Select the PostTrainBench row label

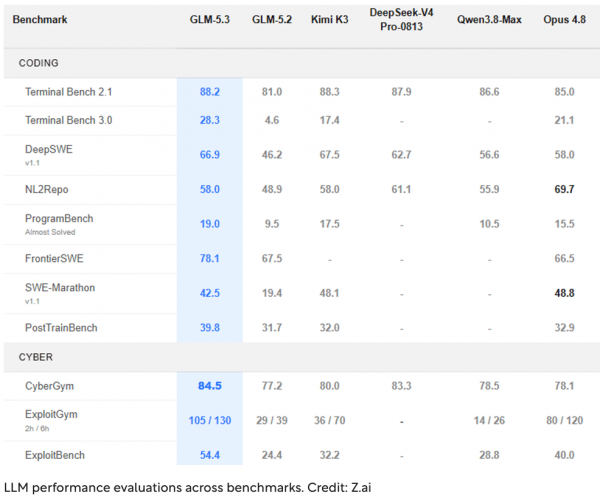(61, 328)
